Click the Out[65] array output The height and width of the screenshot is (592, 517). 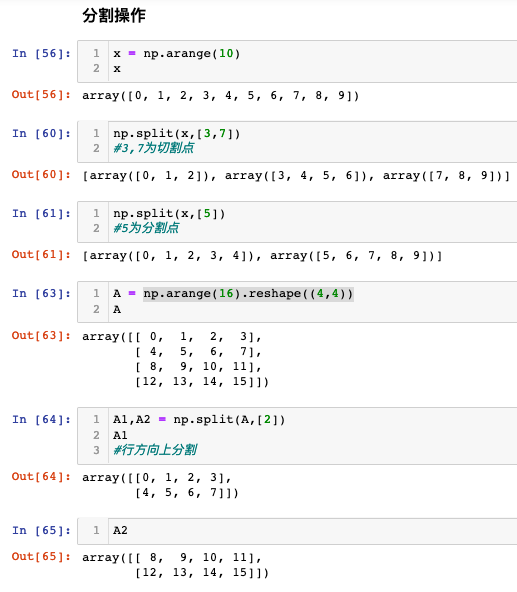click(x=176, y=565)
